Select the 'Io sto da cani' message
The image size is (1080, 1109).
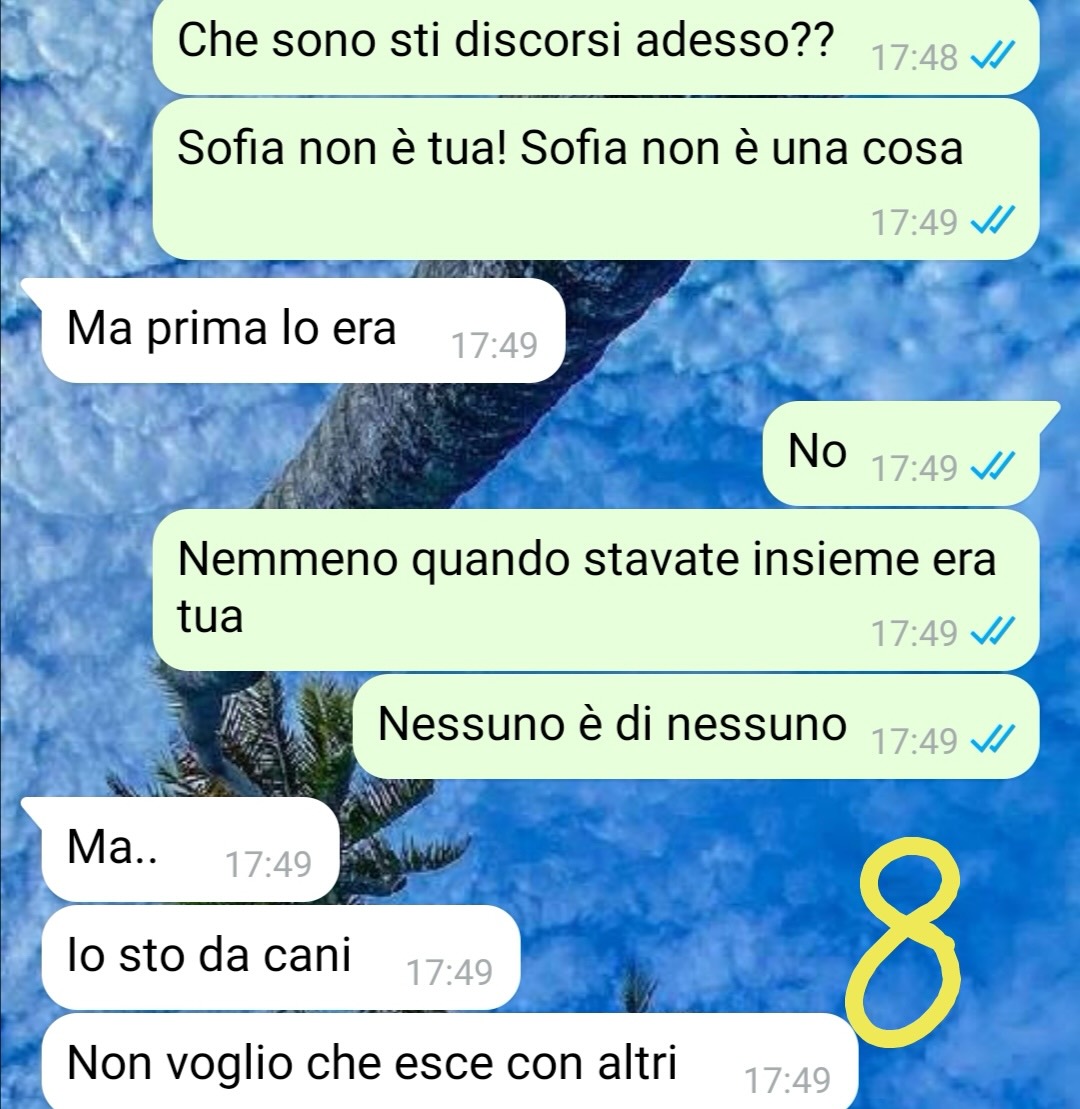click(x=281, y=957)
